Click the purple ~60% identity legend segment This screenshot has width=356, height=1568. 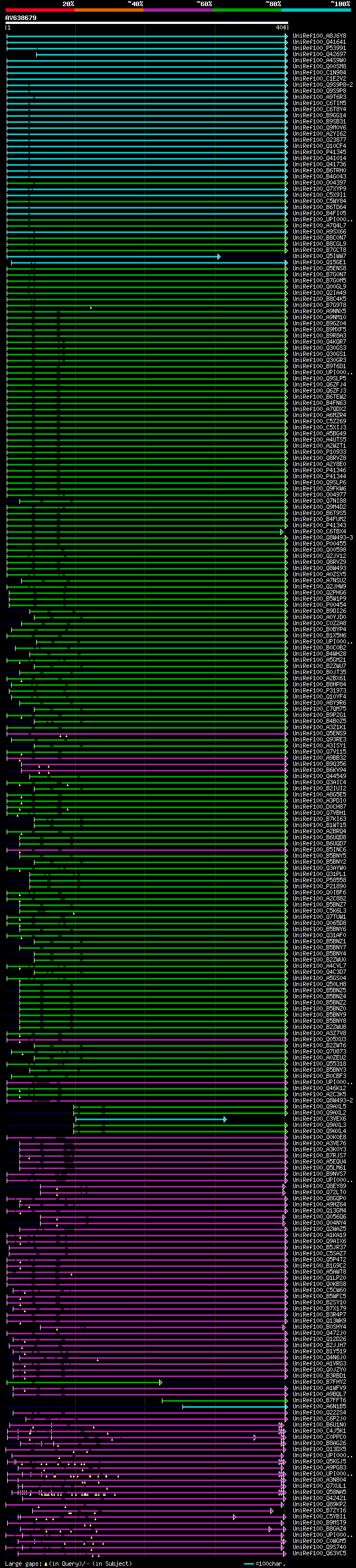tap(179, 10)
